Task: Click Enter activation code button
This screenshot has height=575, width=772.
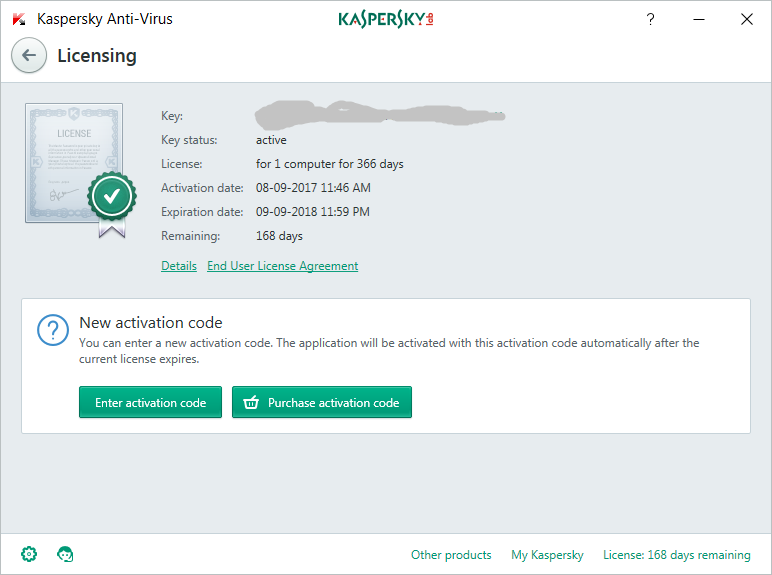Action: 150,402
